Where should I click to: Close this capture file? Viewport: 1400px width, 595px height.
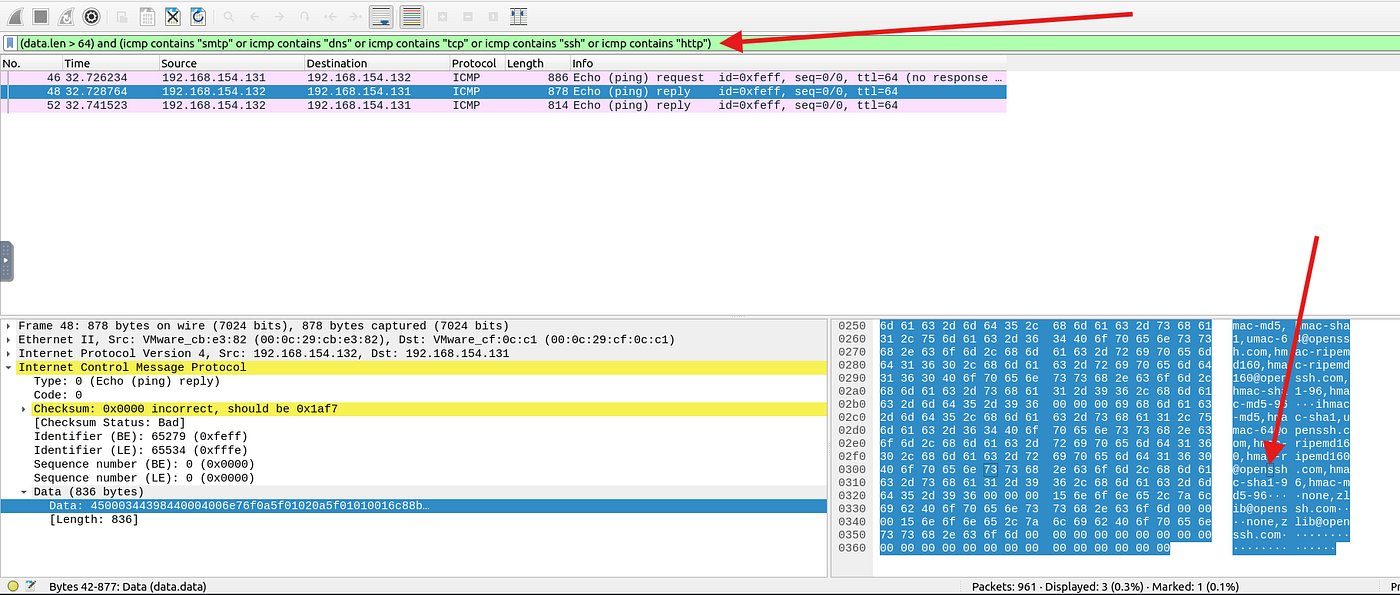172,16
